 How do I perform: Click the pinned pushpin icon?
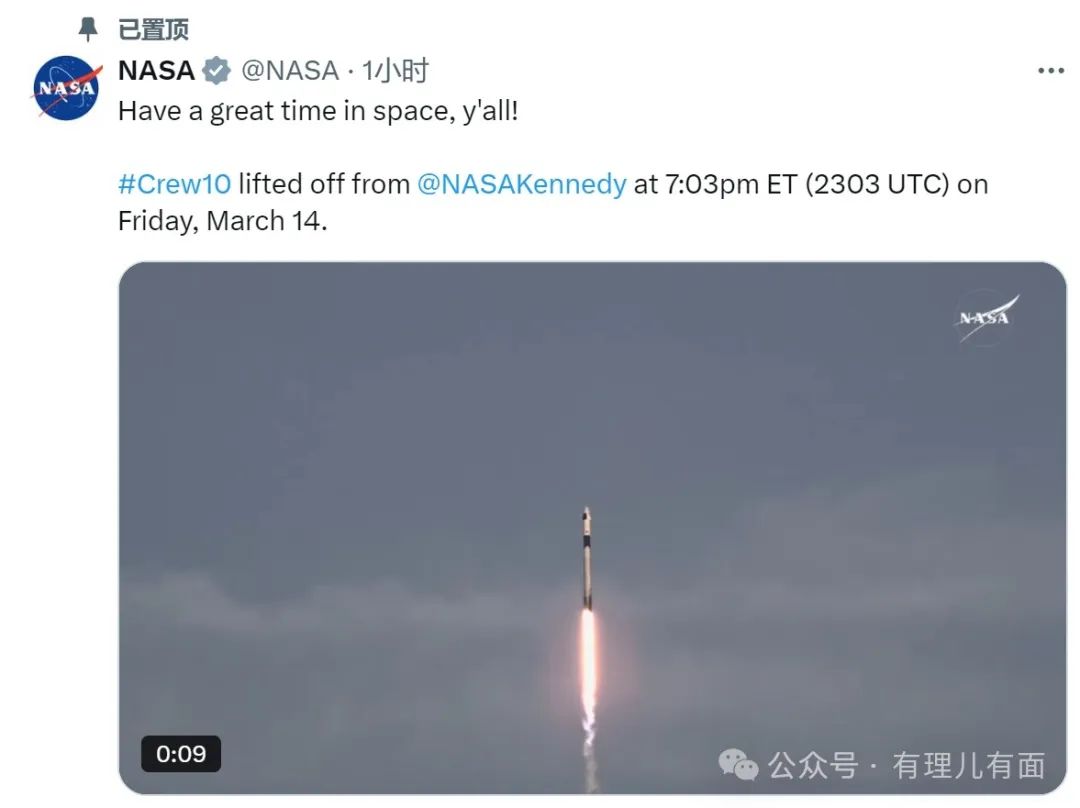coord(87,29)
